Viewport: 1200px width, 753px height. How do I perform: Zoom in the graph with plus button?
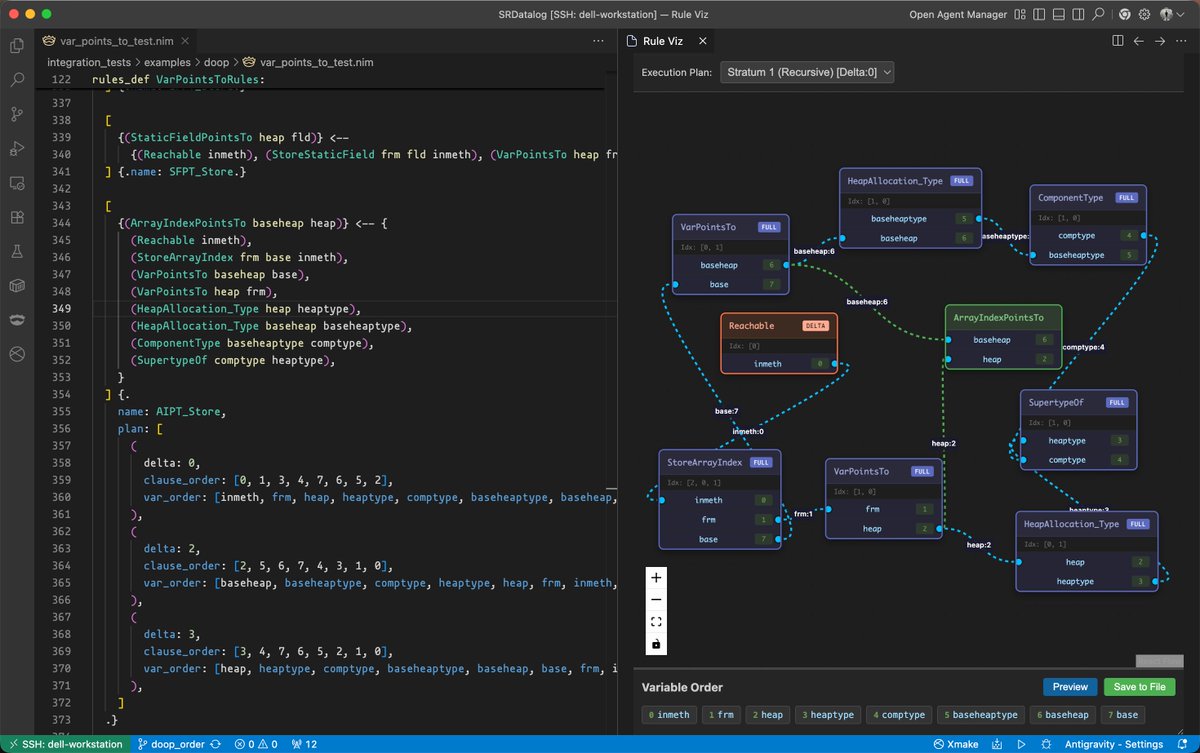656,578
